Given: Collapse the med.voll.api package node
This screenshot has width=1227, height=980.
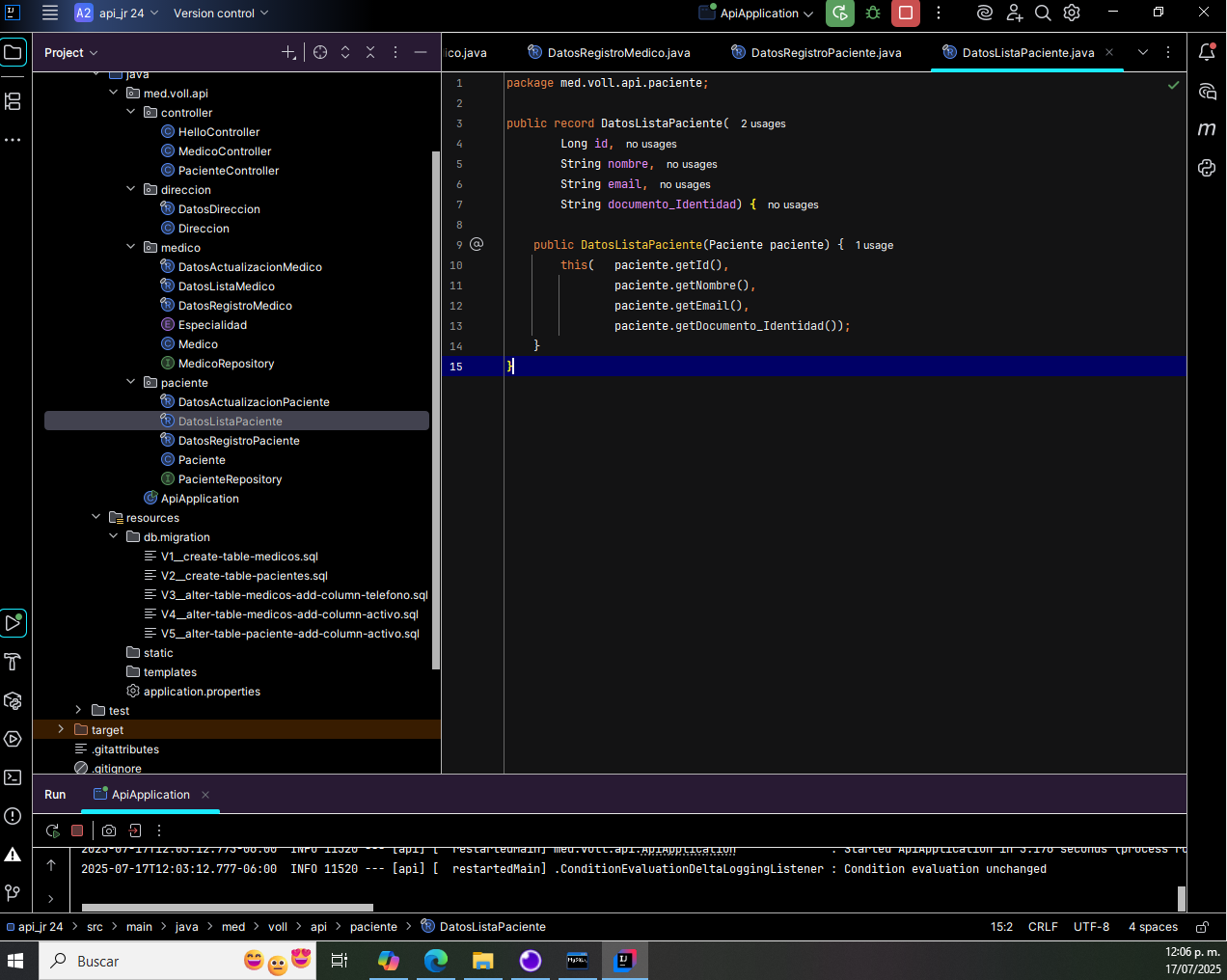Looking at the screenshot, I should tap(114, 93).
